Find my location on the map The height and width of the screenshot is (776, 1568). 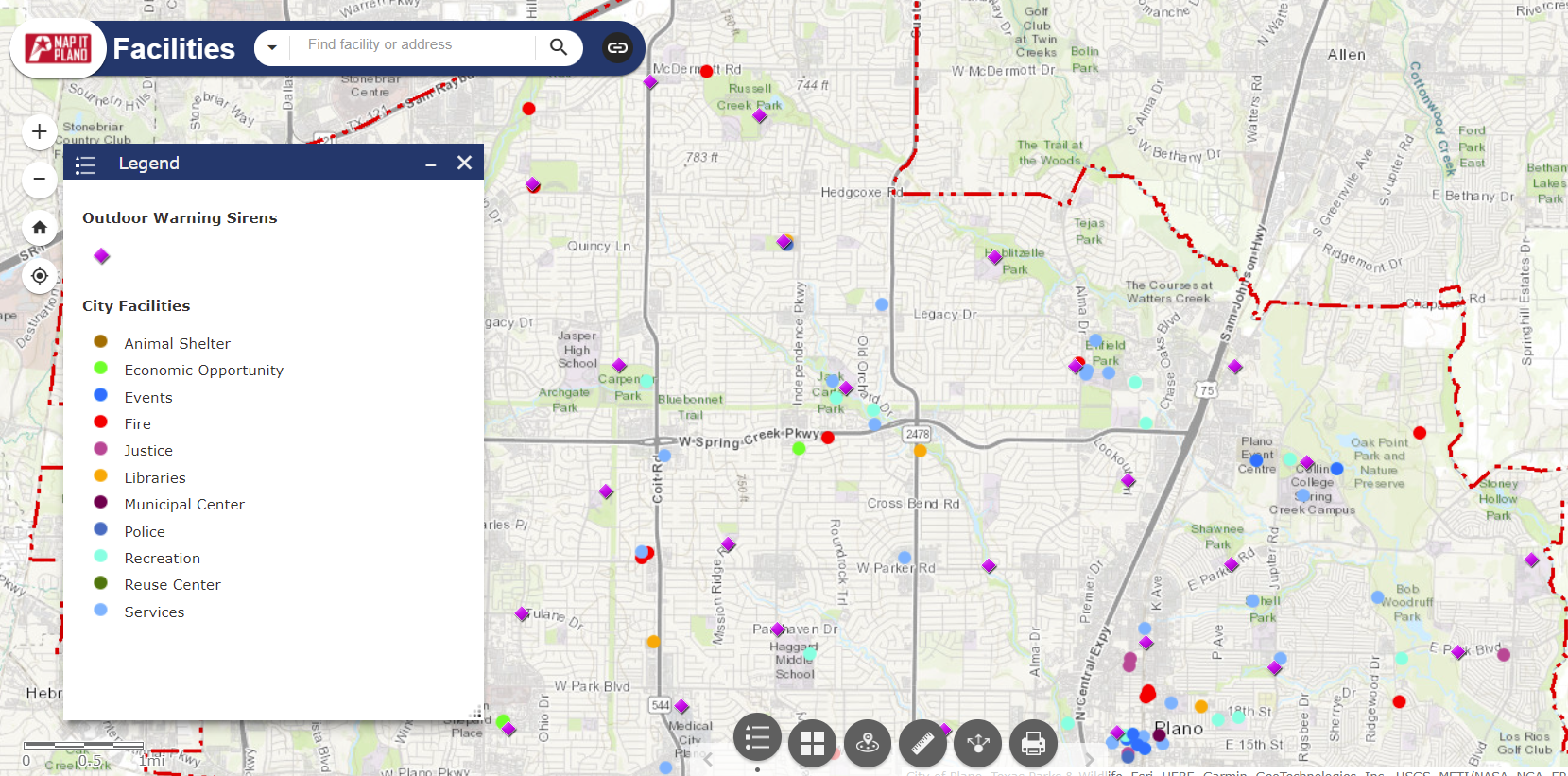[x=40, y=276]
